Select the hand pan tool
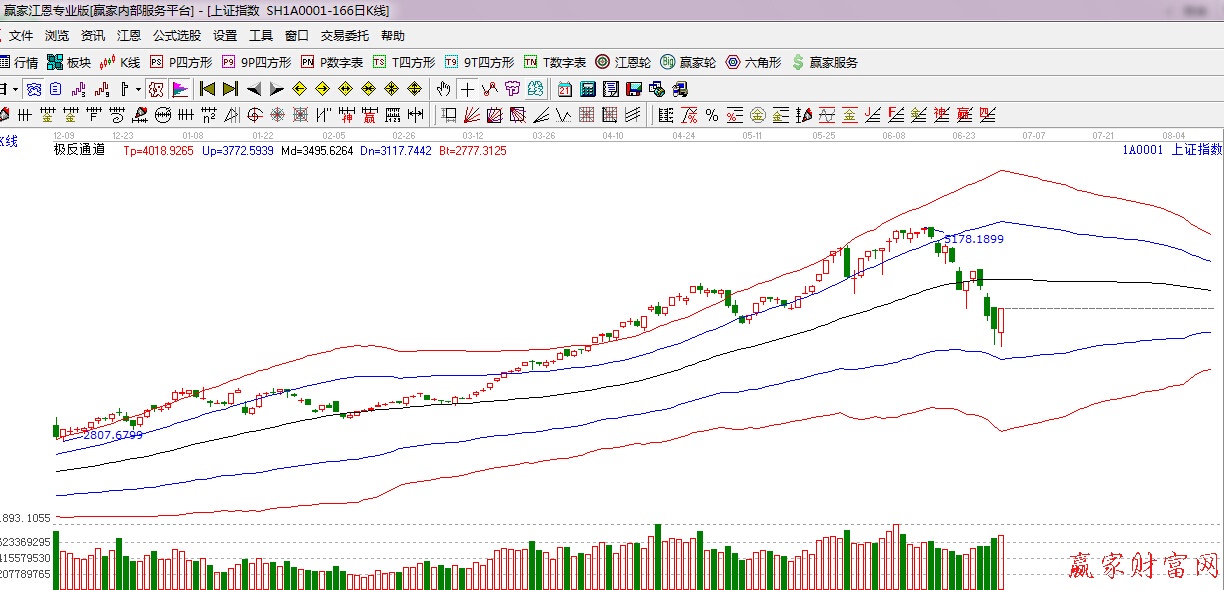The image size is (1224, 590). 444,89
